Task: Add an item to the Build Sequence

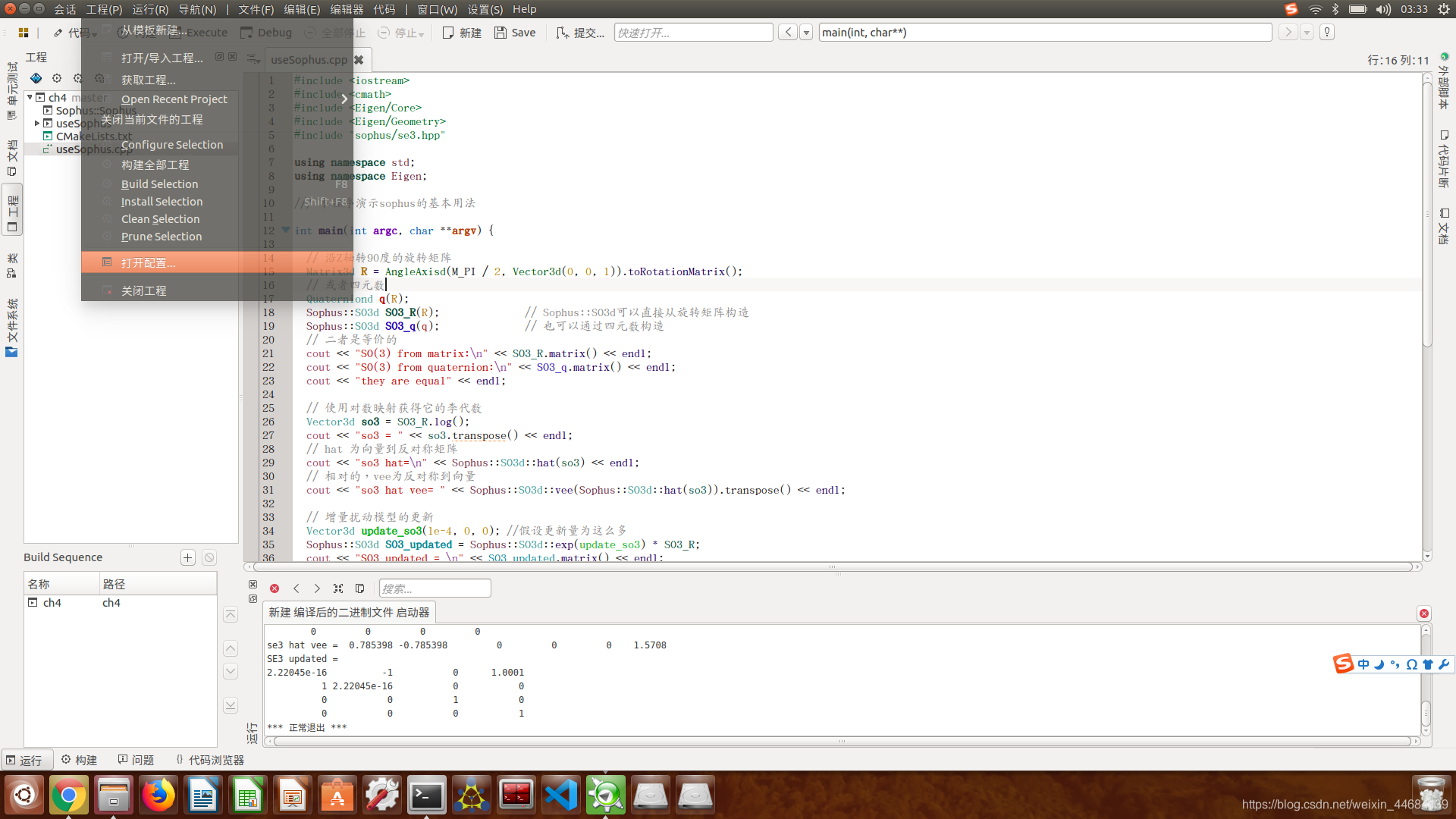Action: point(187,557)
